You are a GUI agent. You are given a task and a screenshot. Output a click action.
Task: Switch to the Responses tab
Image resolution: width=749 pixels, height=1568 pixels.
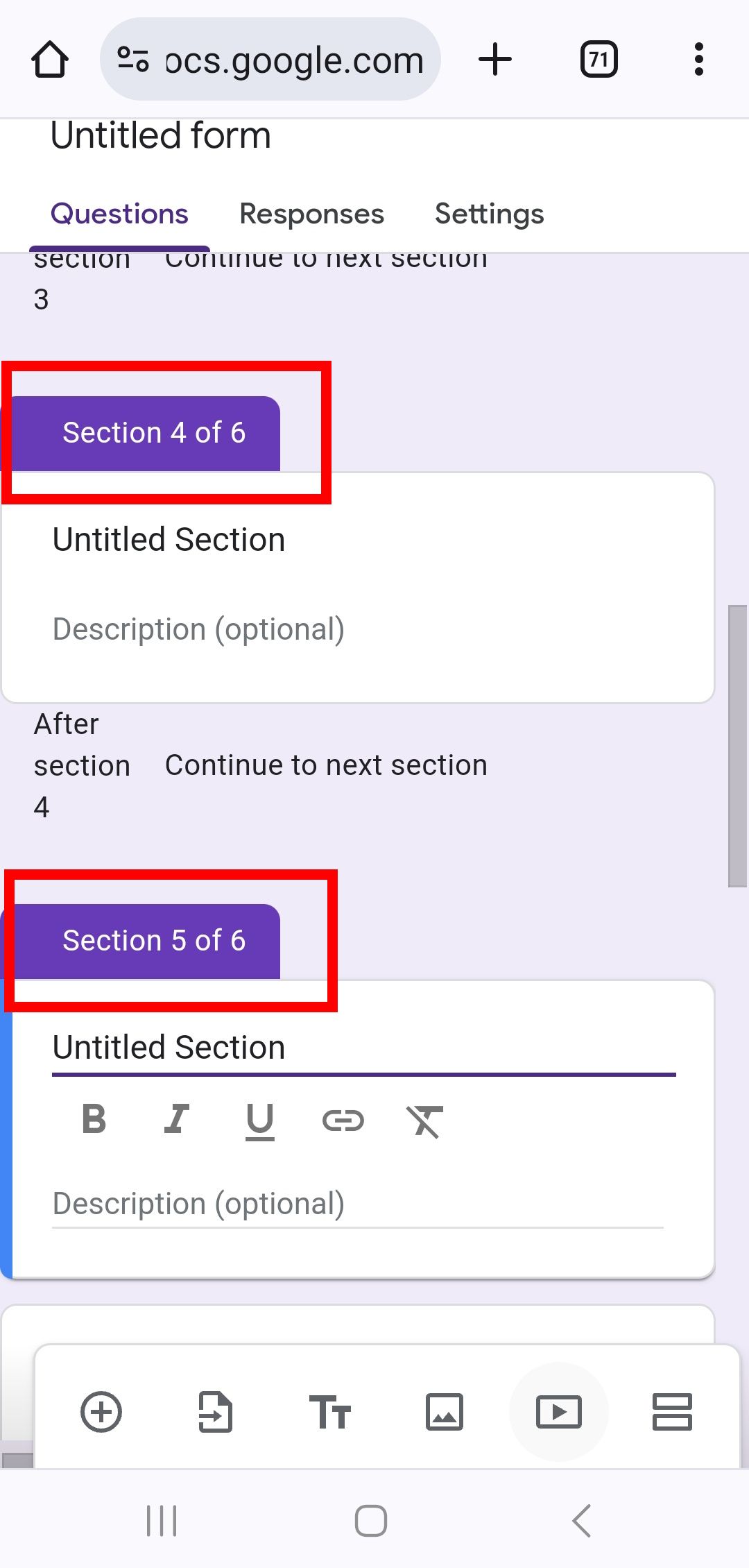[311, 213]
